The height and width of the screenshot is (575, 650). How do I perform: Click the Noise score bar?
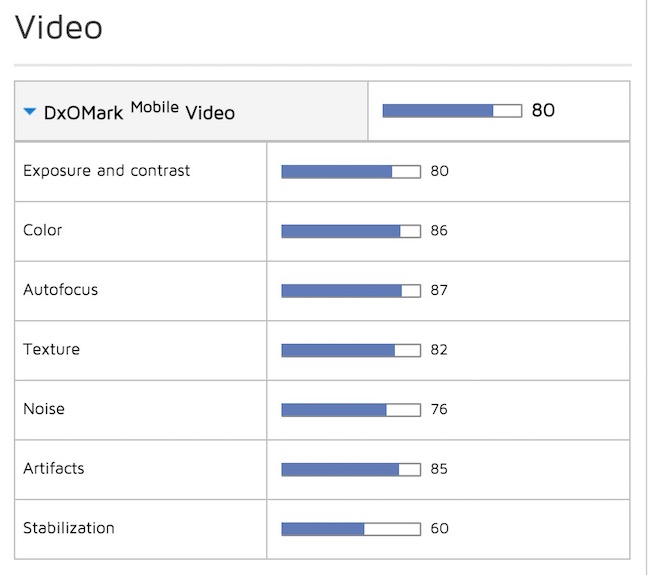351,410
